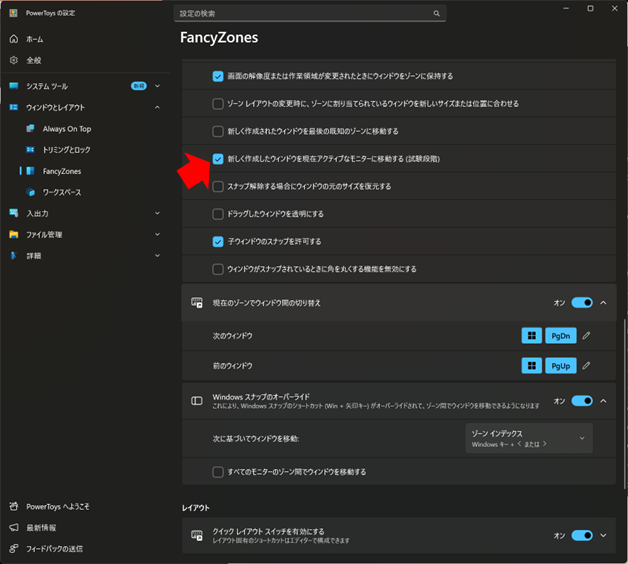Click the pencil edit icon for 次のウィンドウ shortcut
Screen dimensions: 628x564
pos(587,336)
